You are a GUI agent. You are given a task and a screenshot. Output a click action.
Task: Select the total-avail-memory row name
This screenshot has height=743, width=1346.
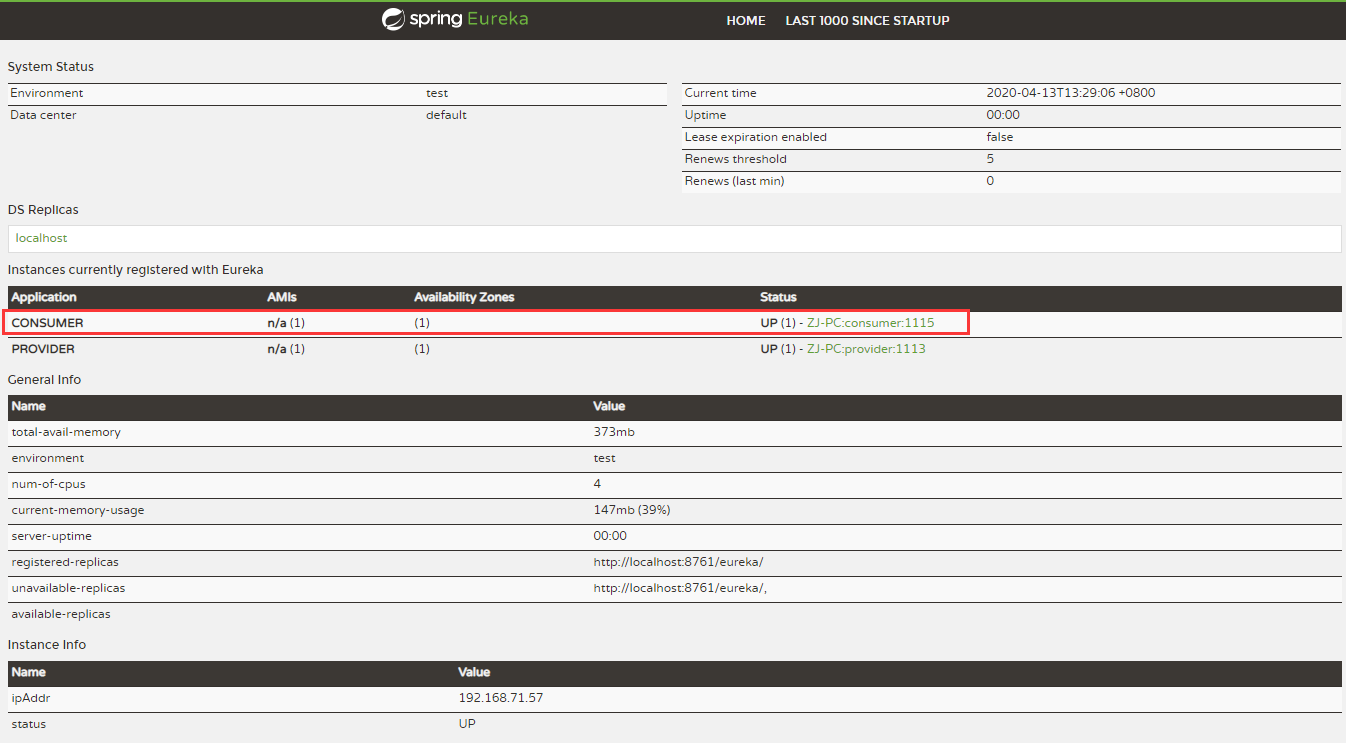click(66, 432)
